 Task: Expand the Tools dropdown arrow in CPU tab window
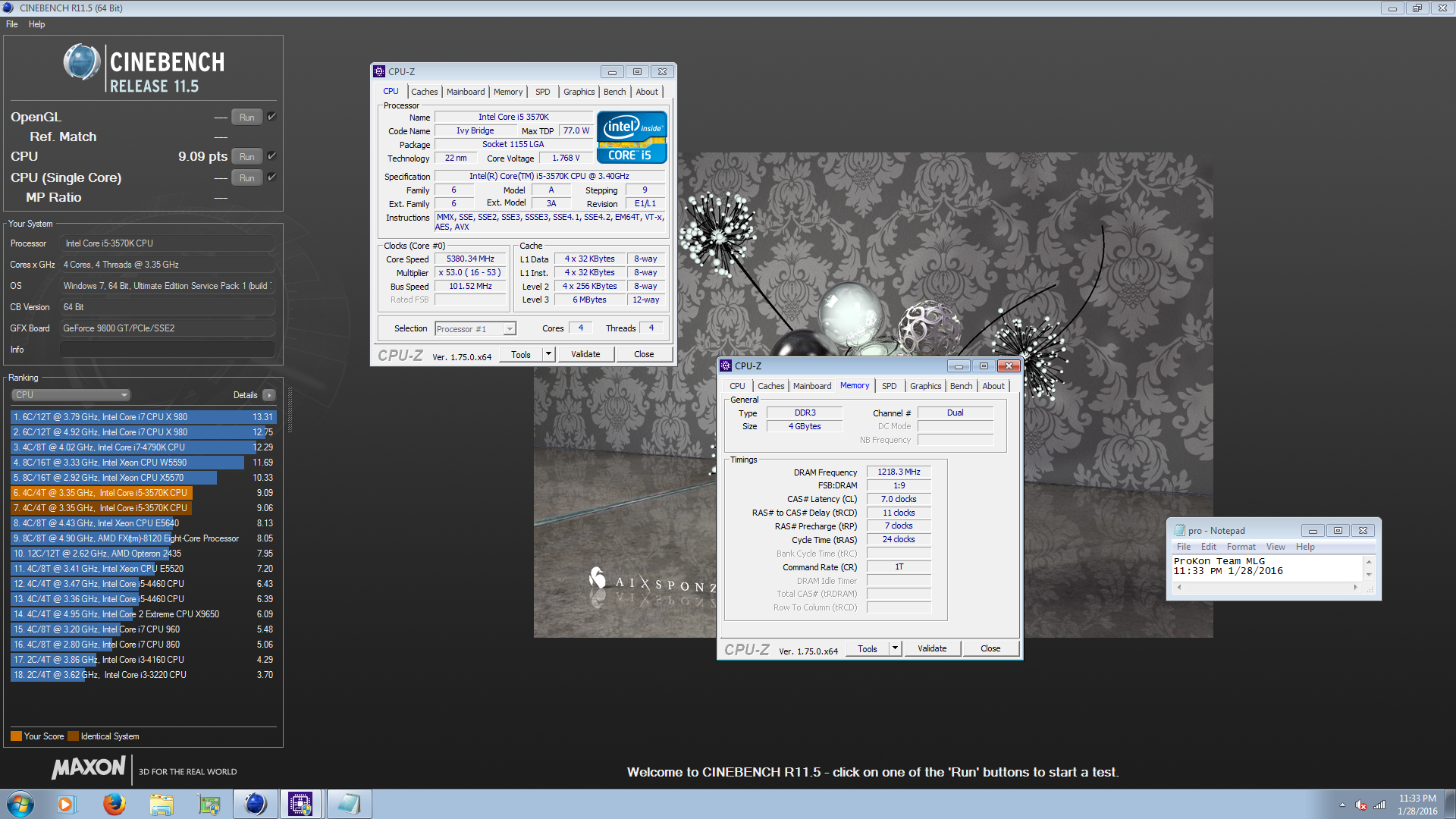point(548,354)
